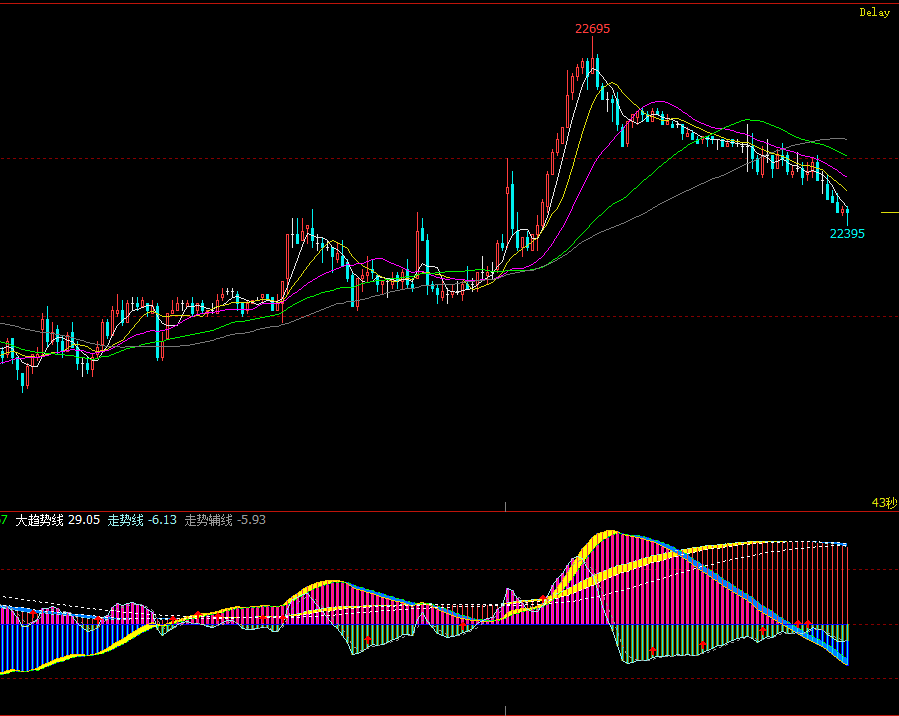Click the 22395 low price label
The height and width of the screenshot is (716, 899).
tap(847, 234)
